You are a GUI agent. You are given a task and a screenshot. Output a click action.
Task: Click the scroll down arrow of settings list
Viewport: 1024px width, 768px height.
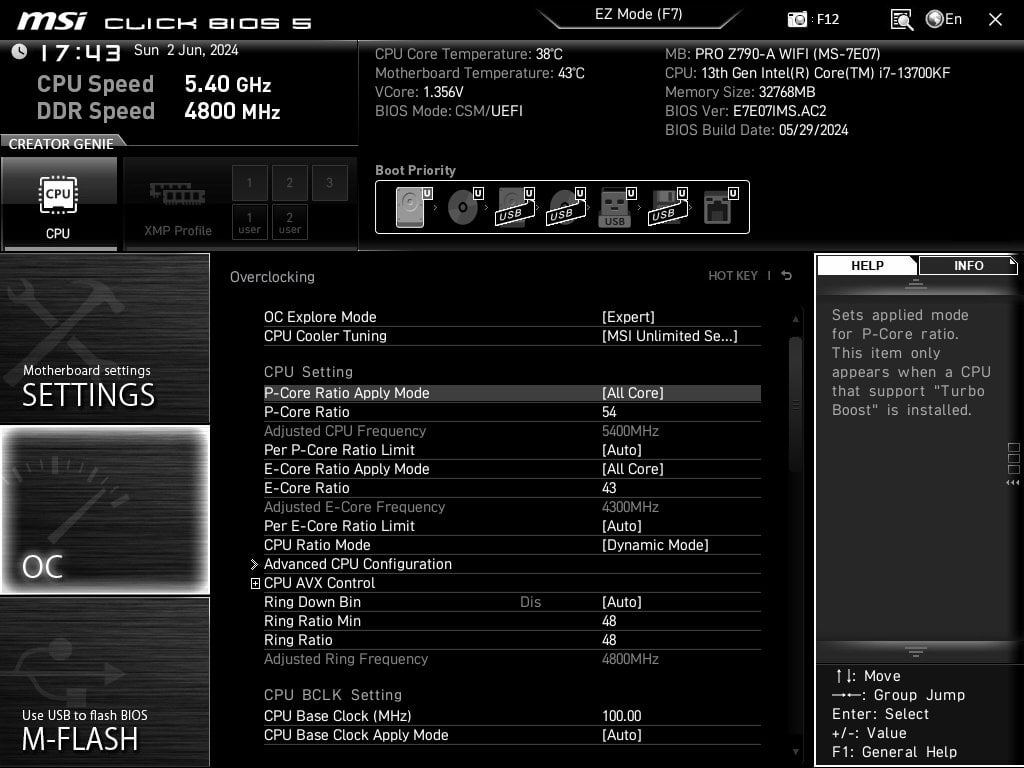click(x=795, y=752)
